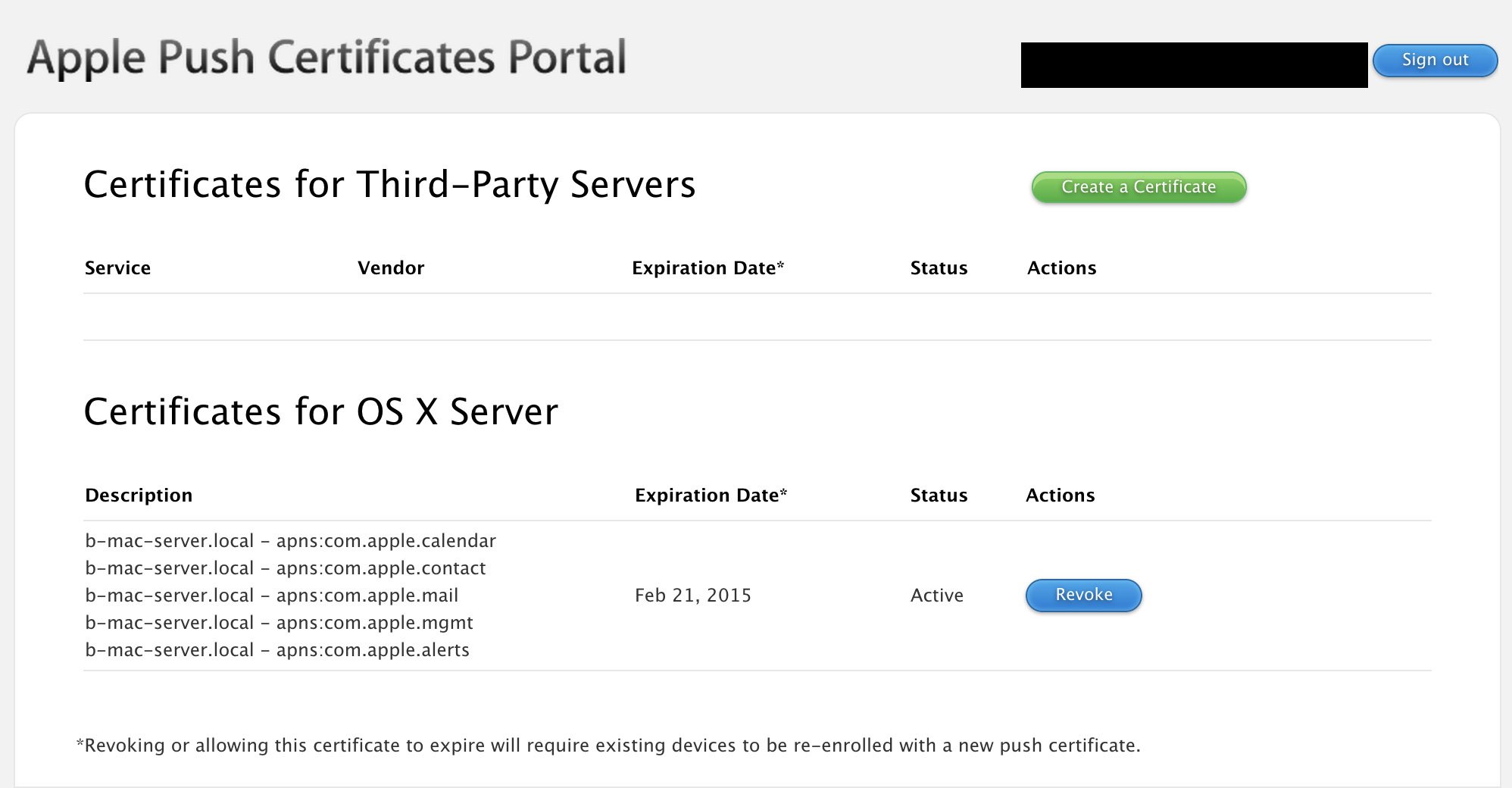Click the Certificates for OS X Server heading
This screenshot has height=788, width=1512.
320,411
